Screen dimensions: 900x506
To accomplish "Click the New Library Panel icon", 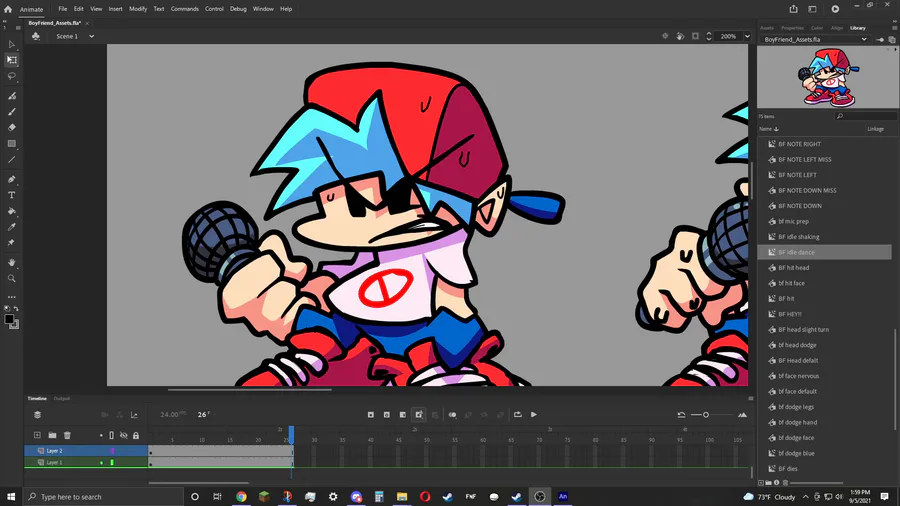I will [x=891, y=40].
